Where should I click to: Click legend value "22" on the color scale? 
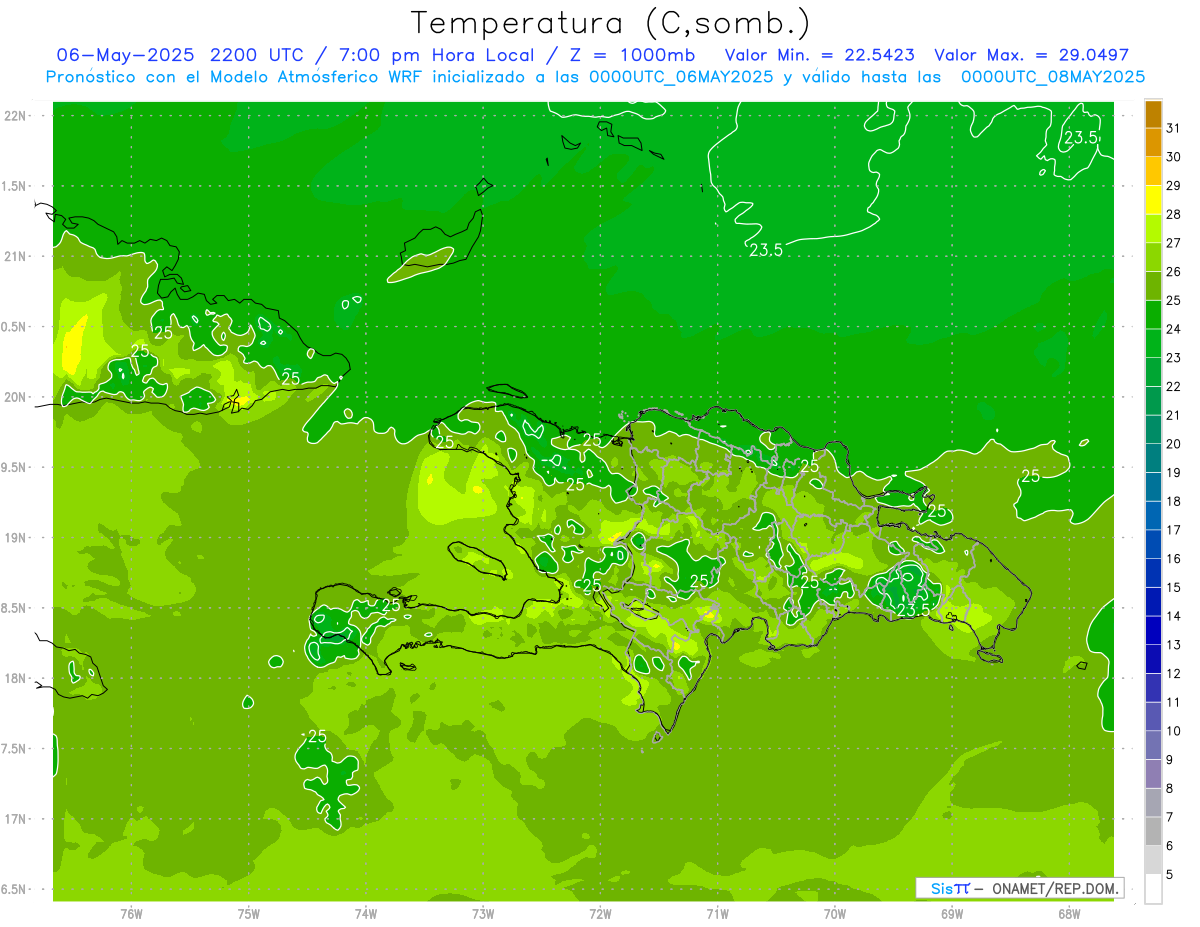(1173, 386)
